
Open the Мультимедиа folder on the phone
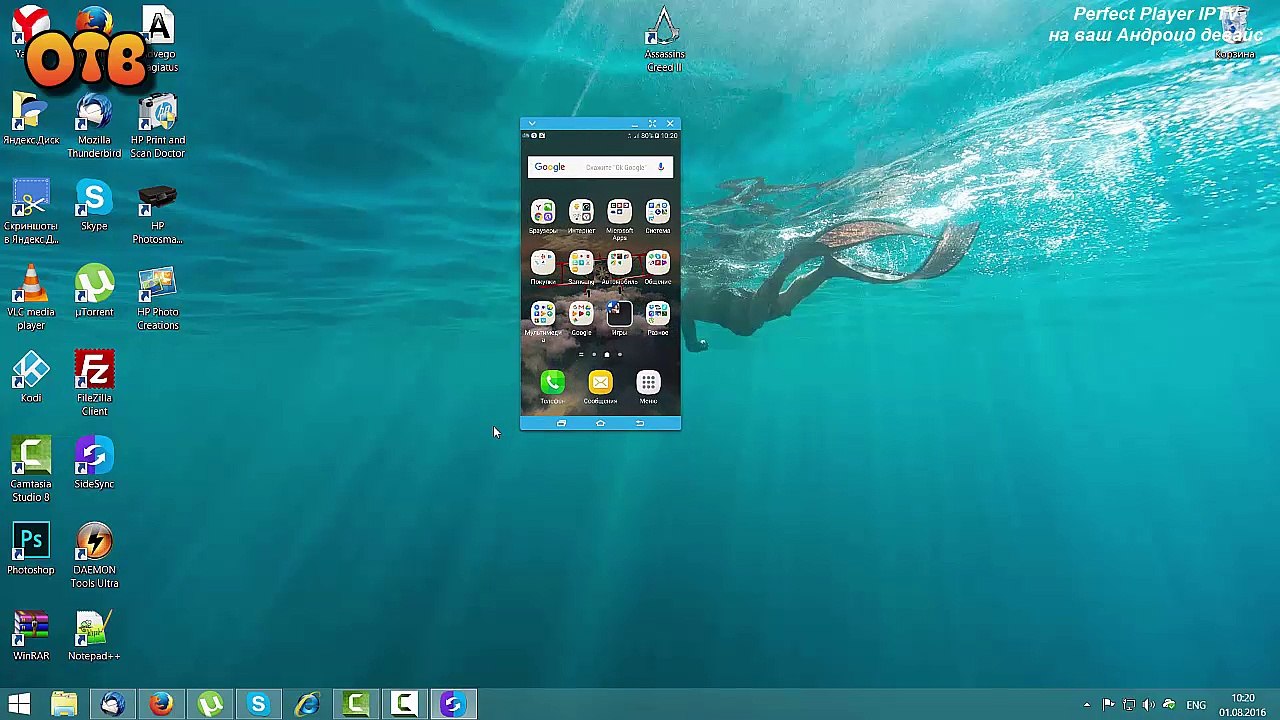[x=543, y=321]
